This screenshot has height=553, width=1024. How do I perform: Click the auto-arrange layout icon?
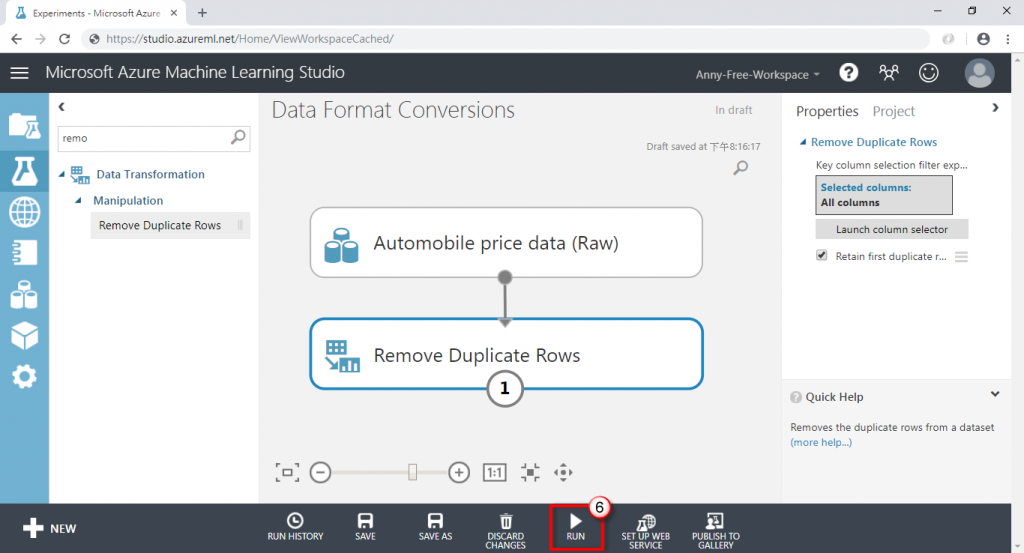[530, 472]
